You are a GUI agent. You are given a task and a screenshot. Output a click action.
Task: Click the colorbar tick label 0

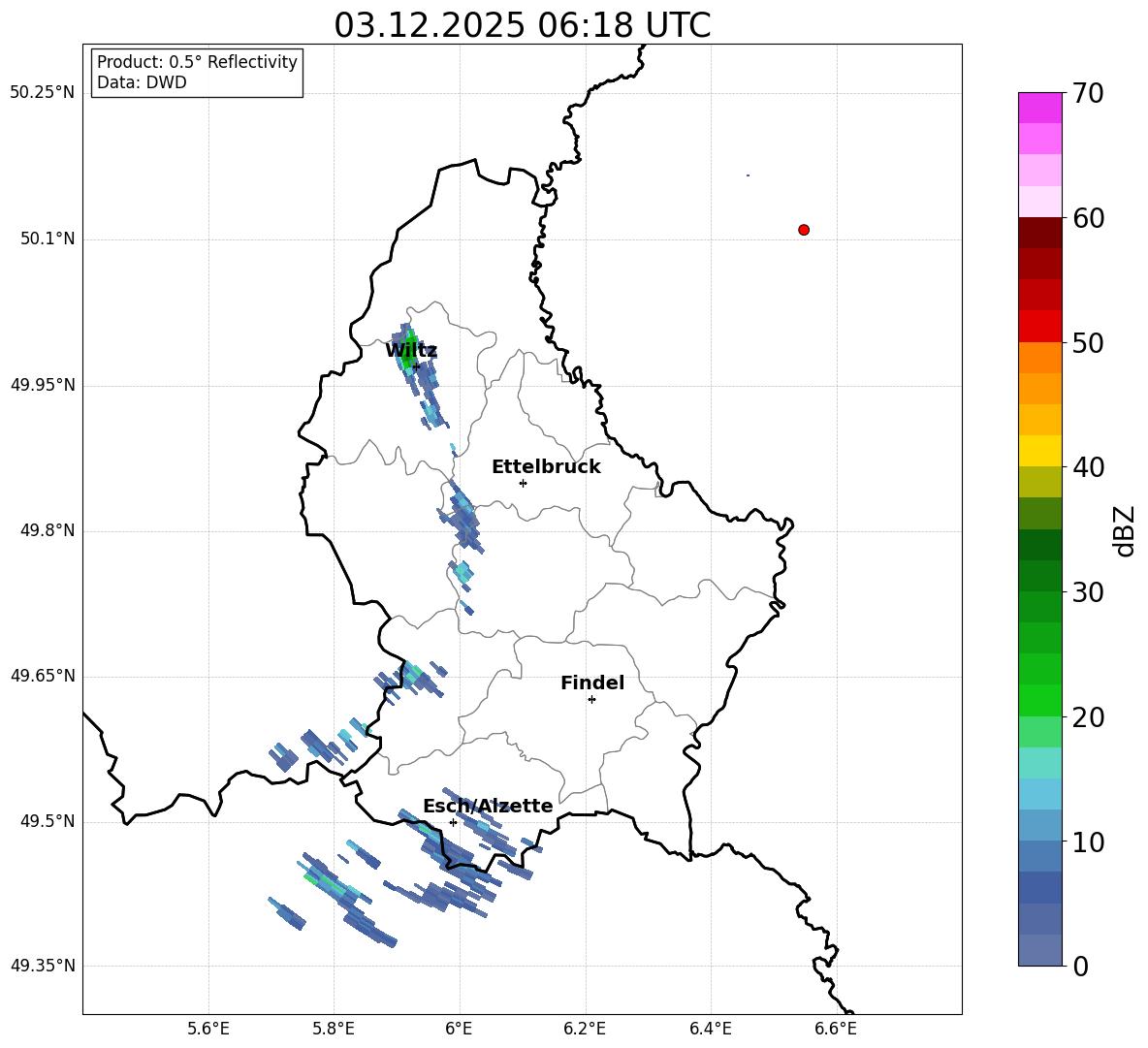(x=1080, y=966)
